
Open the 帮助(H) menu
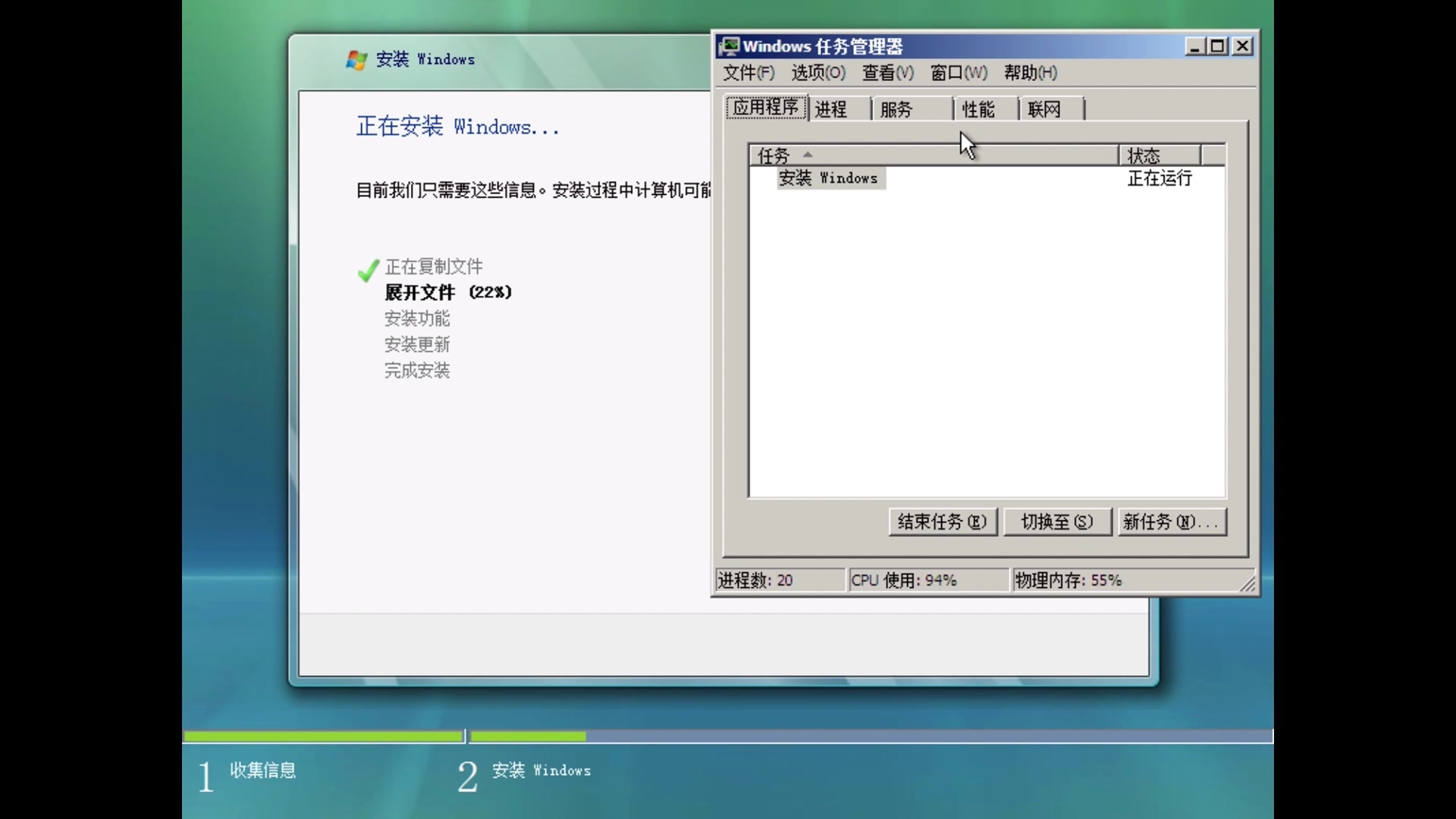(x=1030, y=73)
